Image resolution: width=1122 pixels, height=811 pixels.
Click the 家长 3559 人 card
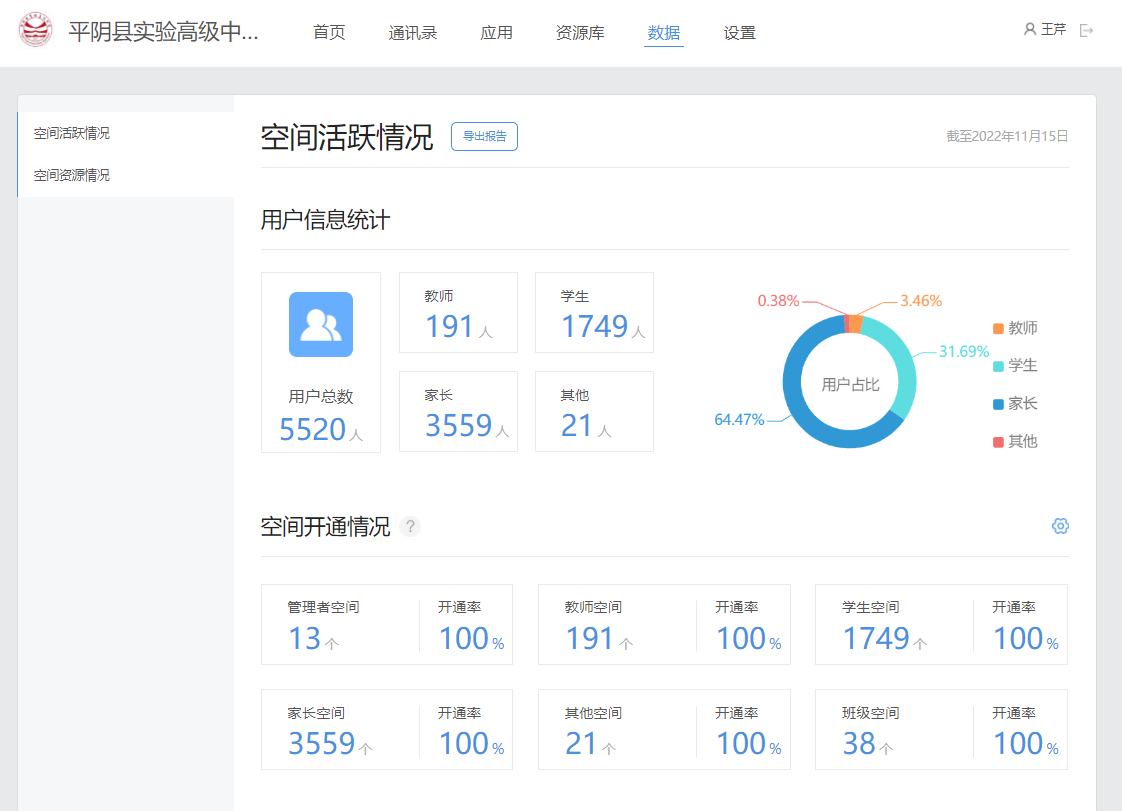click(x=458, y=412)
